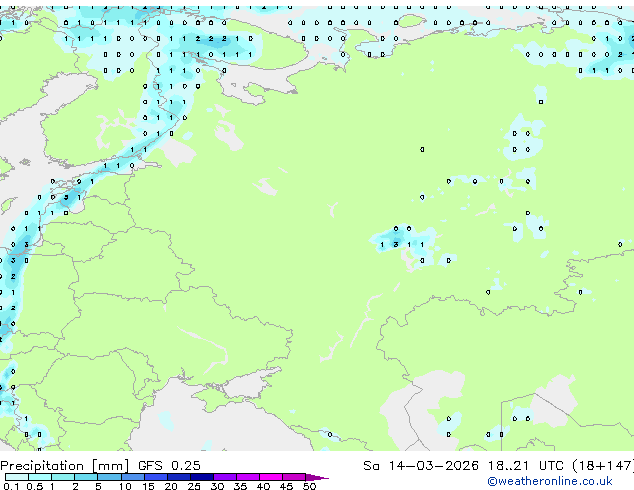The height and width of the screenshot is (490, 634).
Task: Click the legend value "50"
Action: 309,486
